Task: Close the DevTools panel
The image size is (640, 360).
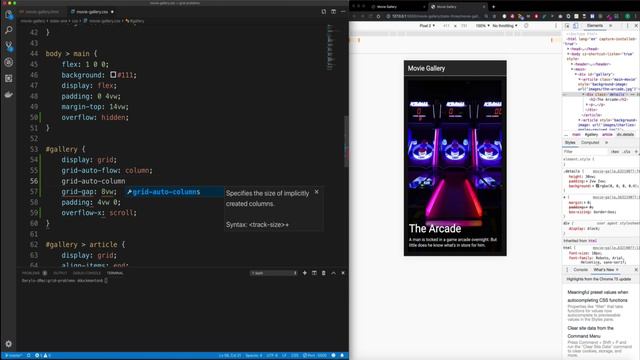Action: click(x=636, y=26)
